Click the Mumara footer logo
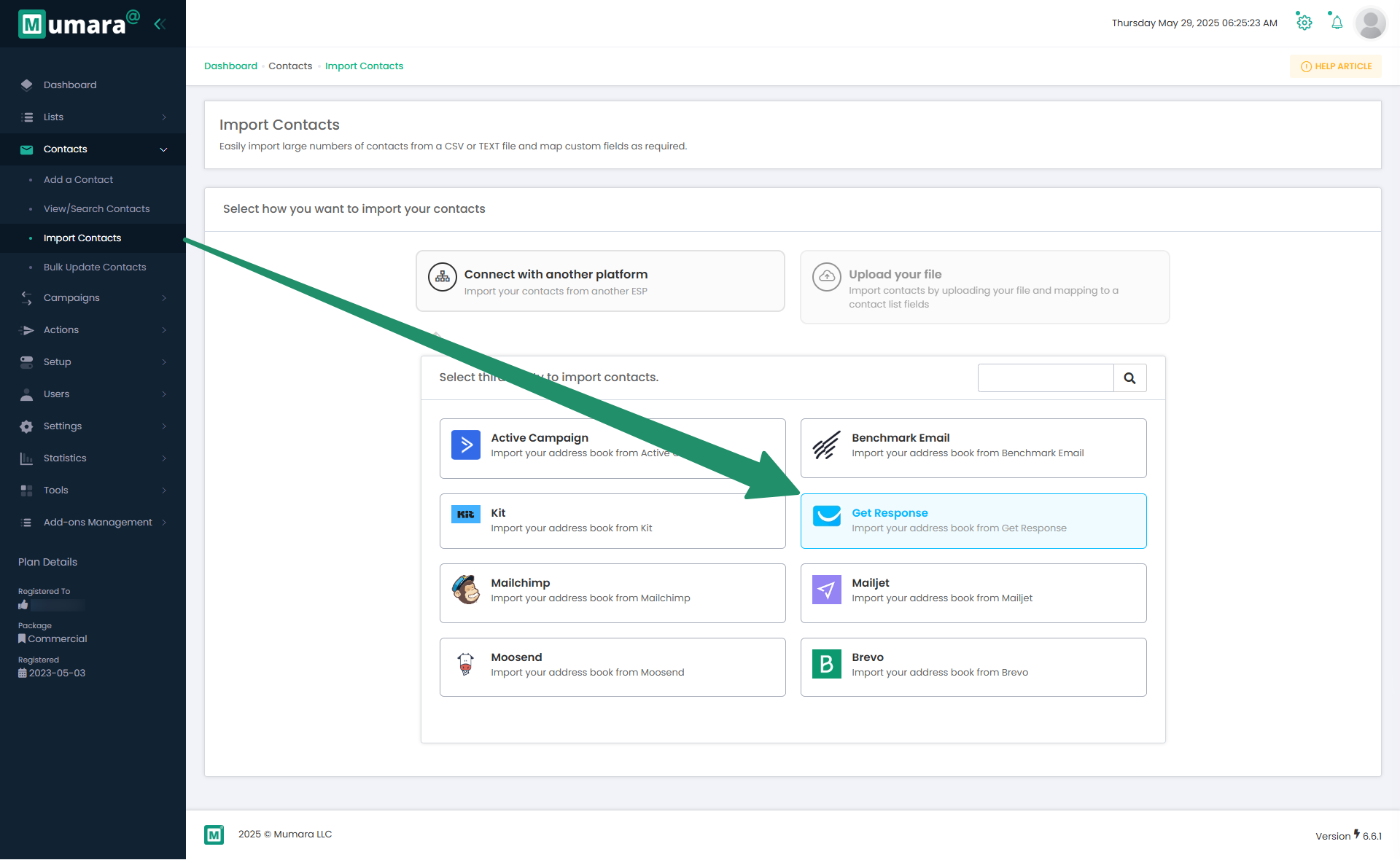Viewport: 1400px width, 860px height. tap(214, 834)
